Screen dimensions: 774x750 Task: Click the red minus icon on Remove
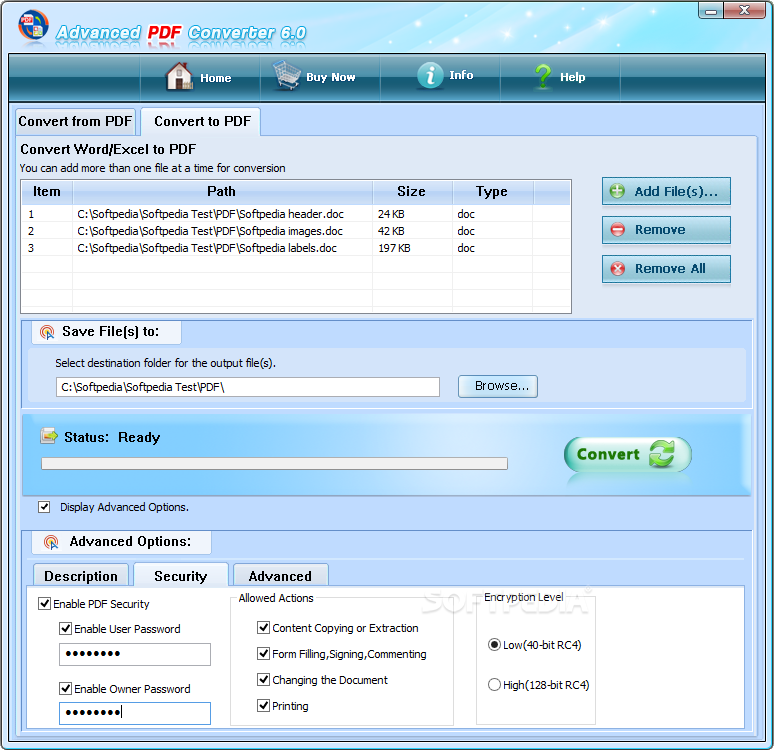pyautogui.click(x=618, y=230)
